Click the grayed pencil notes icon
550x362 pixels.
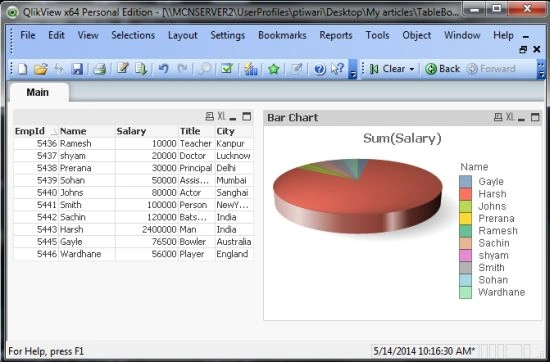pos(296,69)
